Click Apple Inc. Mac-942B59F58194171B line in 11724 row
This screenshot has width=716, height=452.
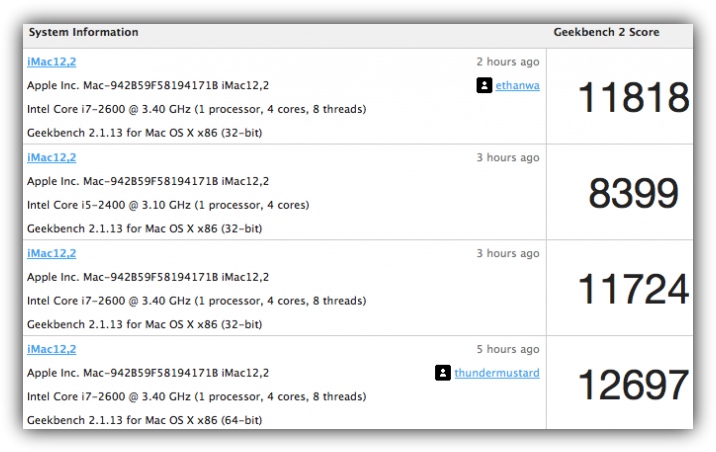[148, 277]
